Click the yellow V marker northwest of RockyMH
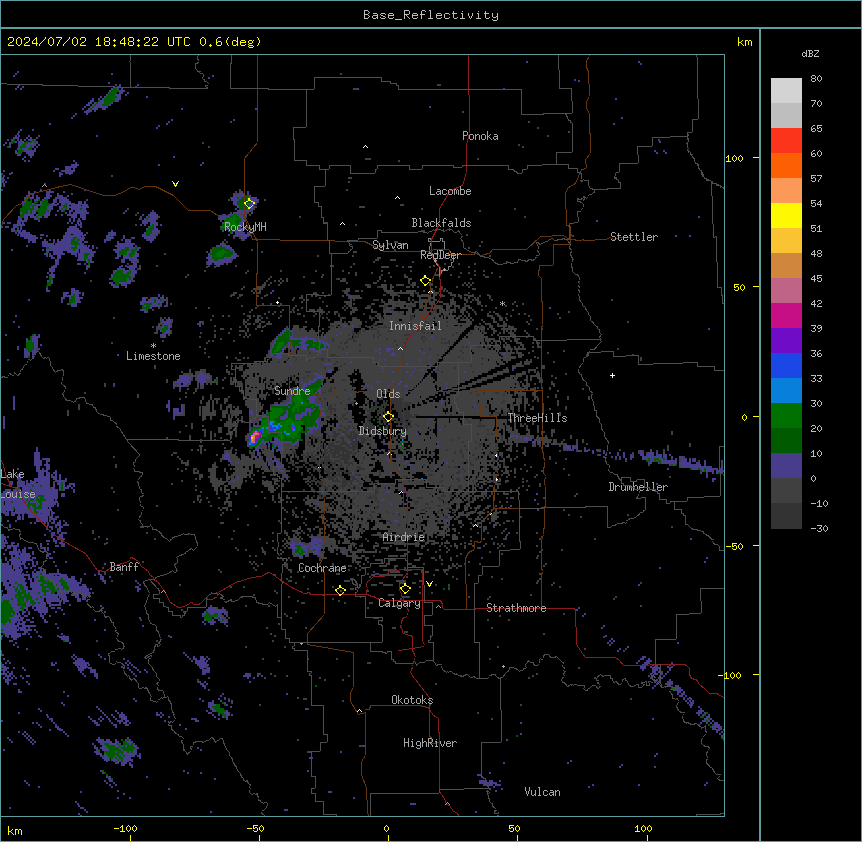The width and height of the screenshot is (862, 842). (175, 184)
